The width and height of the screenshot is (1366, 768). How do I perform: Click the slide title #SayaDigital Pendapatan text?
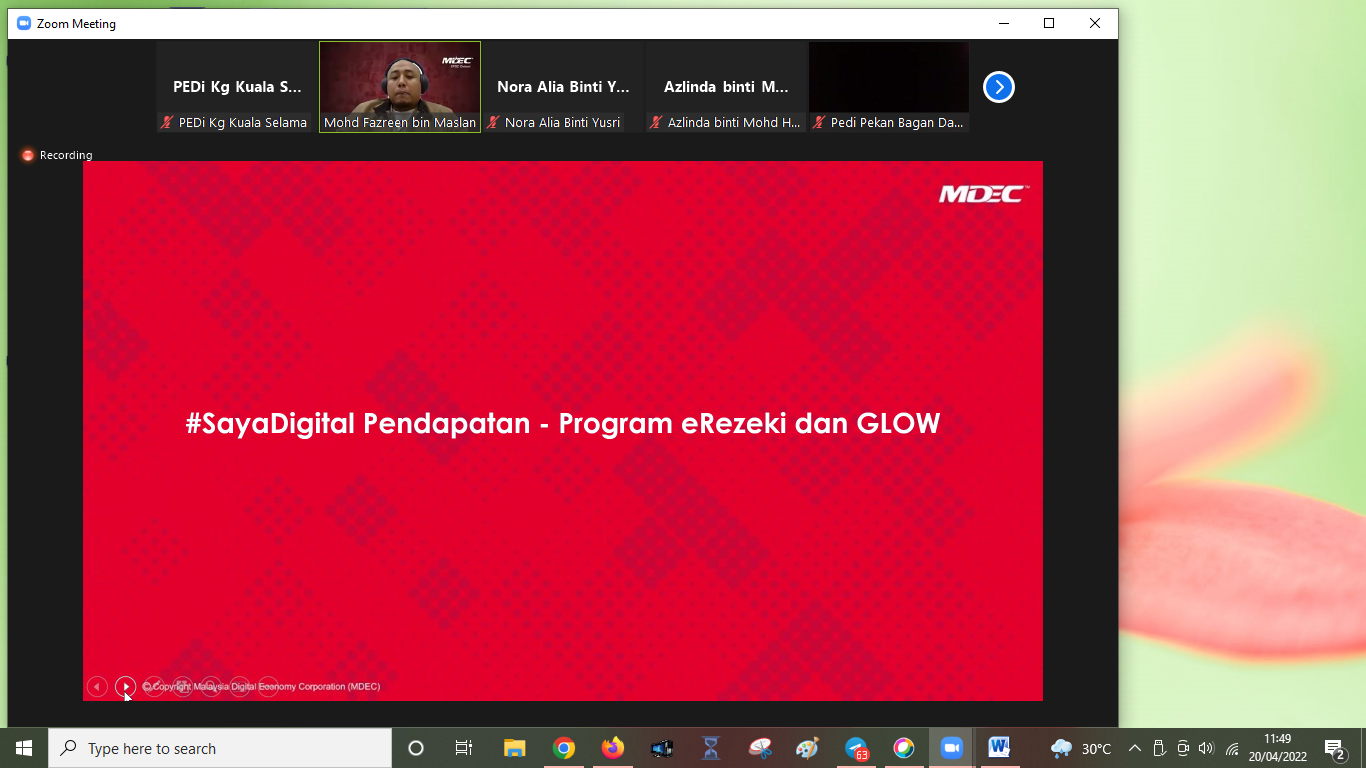click(563, 423)
